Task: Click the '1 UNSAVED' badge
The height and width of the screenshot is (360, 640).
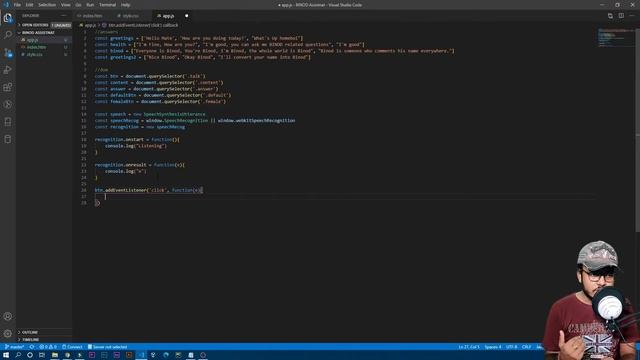Action: (61, 25)
